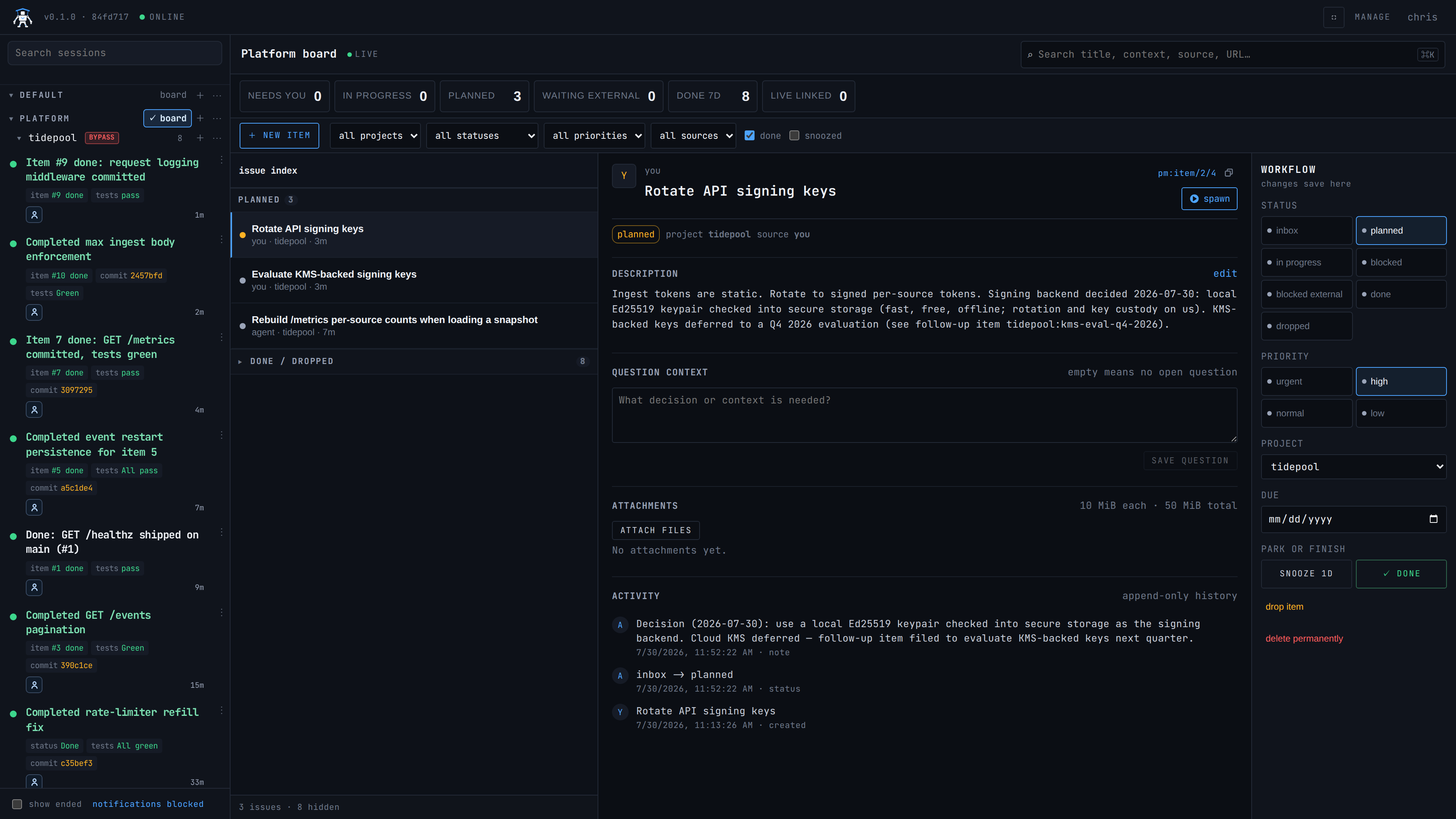Click user icon under Item #9 session
1456x819 pixels.
(35, 215)
